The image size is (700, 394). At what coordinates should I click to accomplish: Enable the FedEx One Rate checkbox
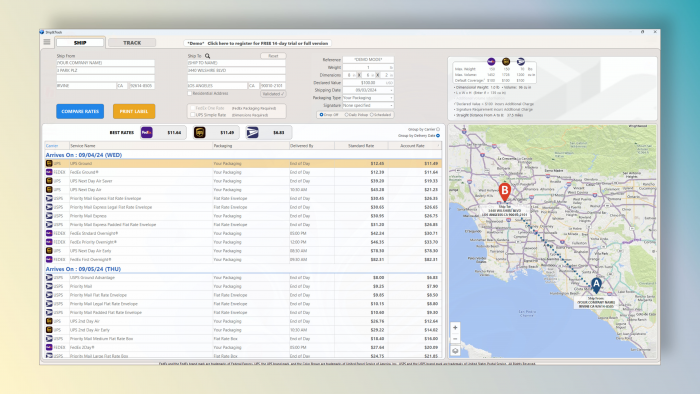pos(193,108)
